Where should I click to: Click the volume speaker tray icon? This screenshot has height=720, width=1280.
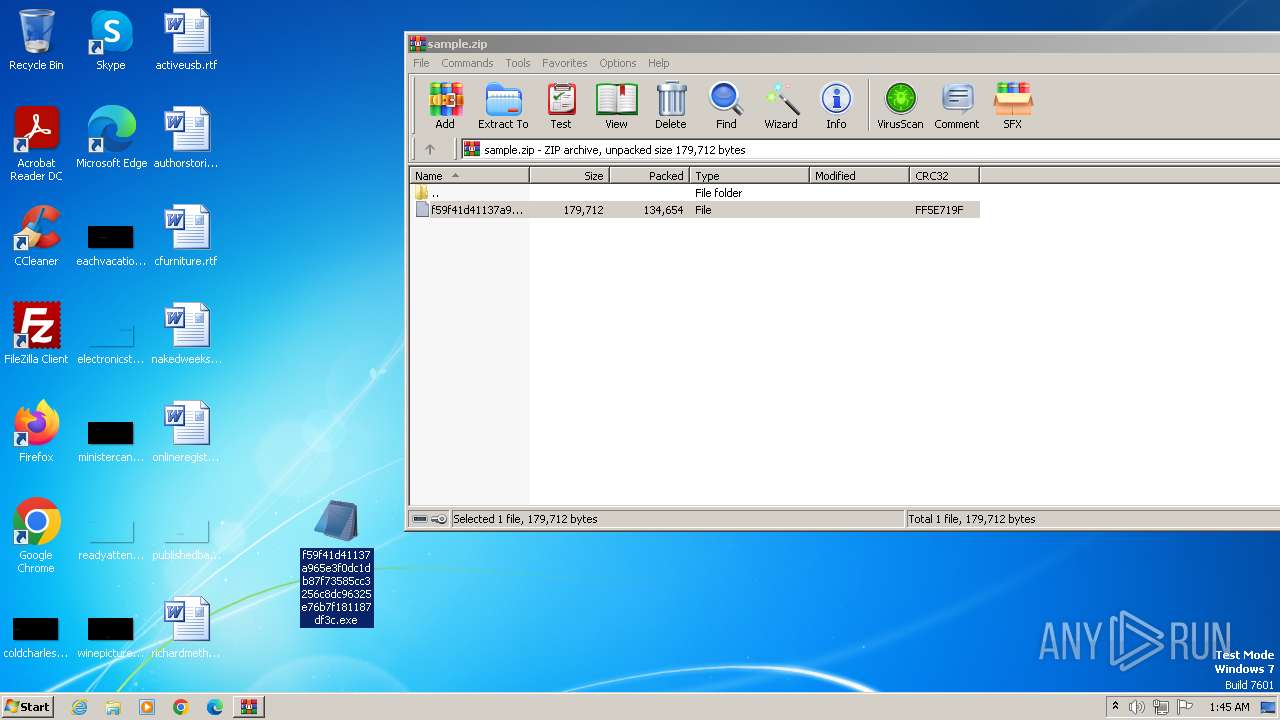point(1137,707)
